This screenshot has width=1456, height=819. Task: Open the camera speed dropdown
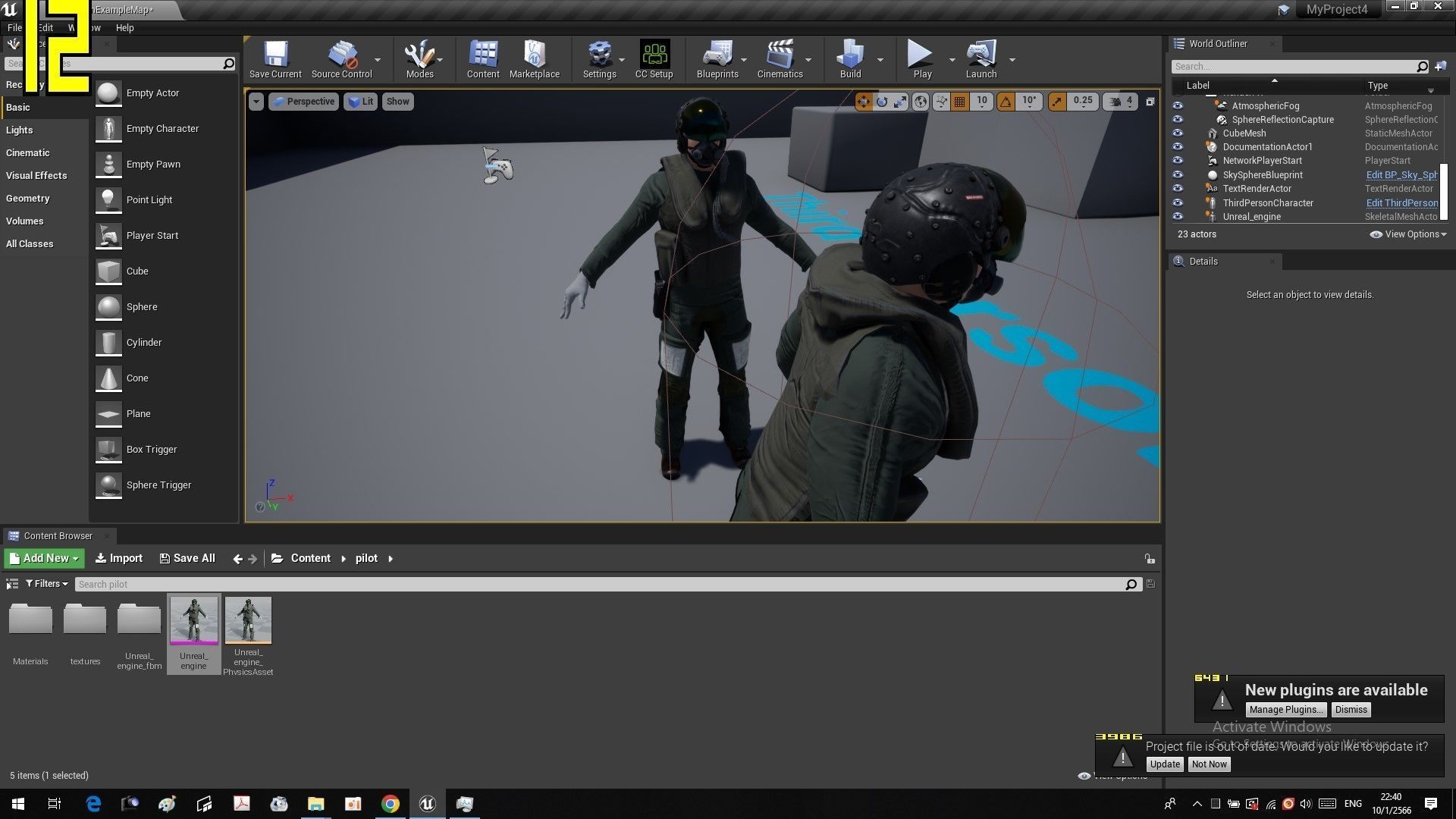1122,102
